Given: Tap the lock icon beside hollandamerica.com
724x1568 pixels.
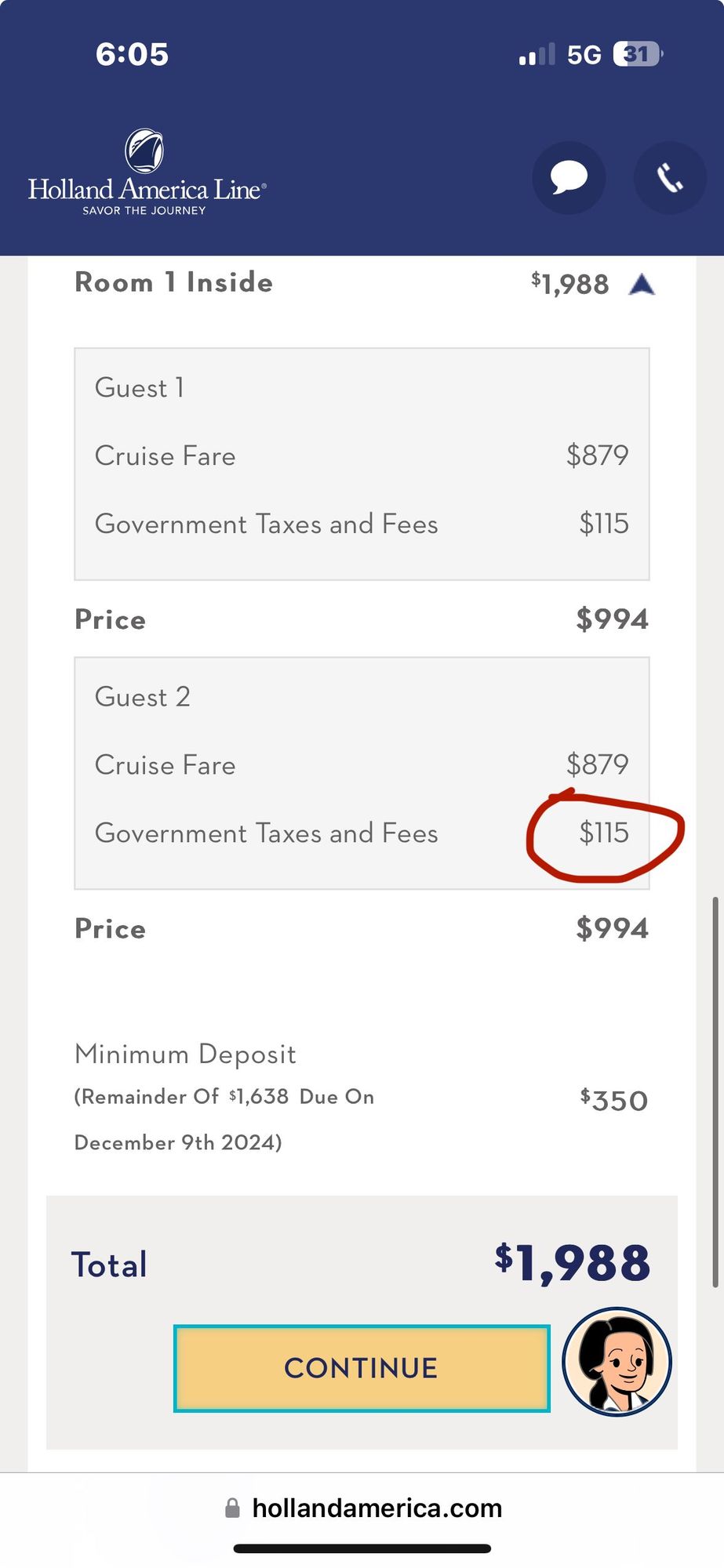Looking at the screenshot, I should tap(232, 1508).
